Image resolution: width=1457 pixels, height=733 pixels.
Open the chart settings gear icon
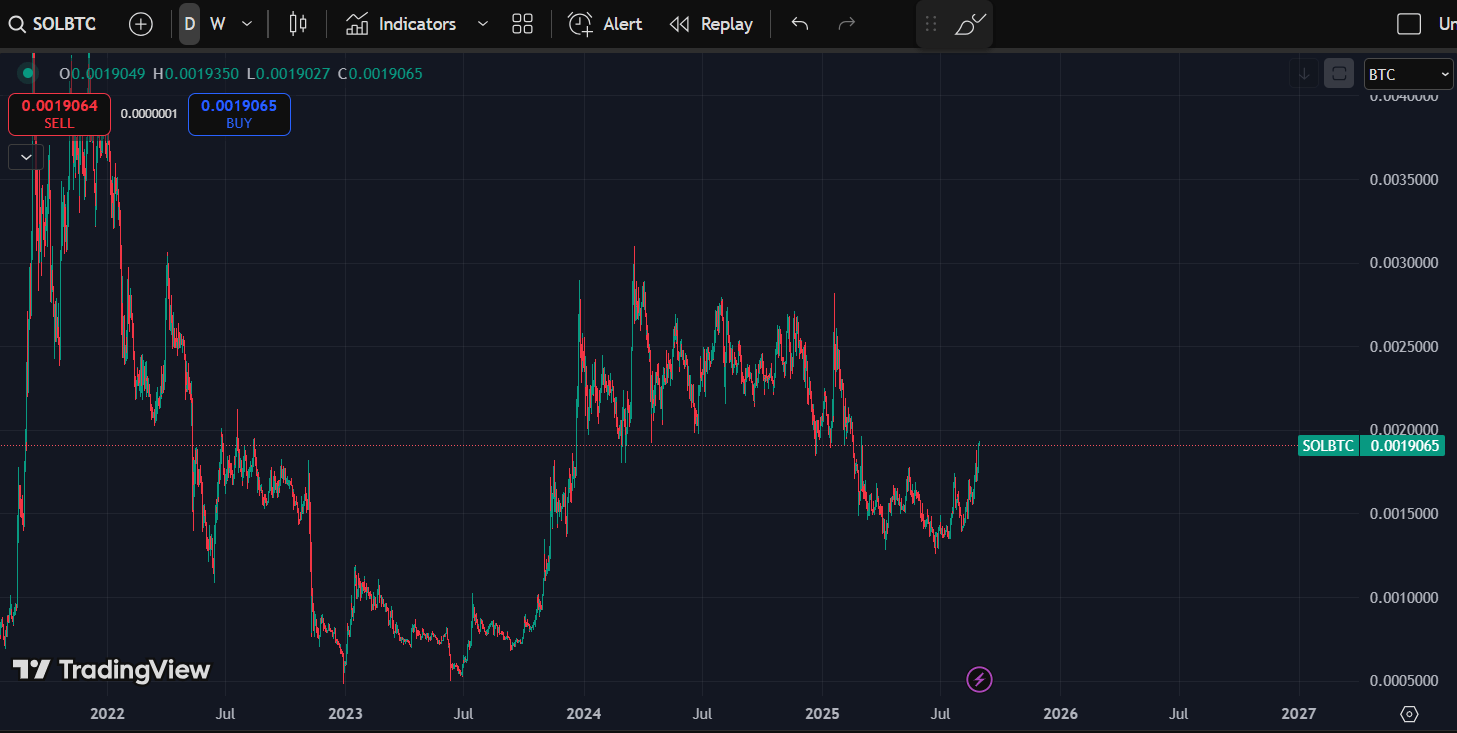point(1410,714)
